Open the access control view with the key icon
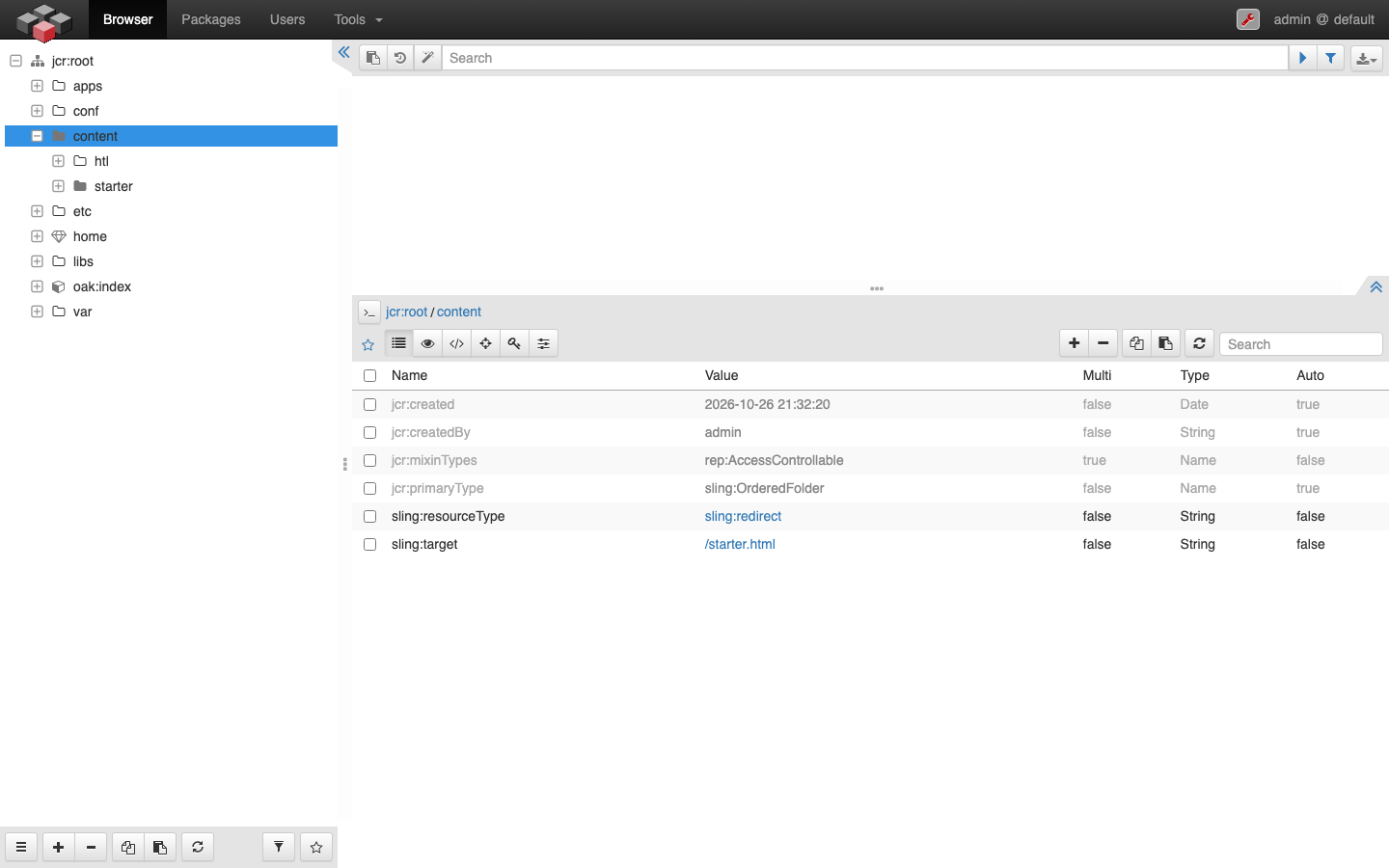Screen dimensions: 1389x868 [515, 343]
